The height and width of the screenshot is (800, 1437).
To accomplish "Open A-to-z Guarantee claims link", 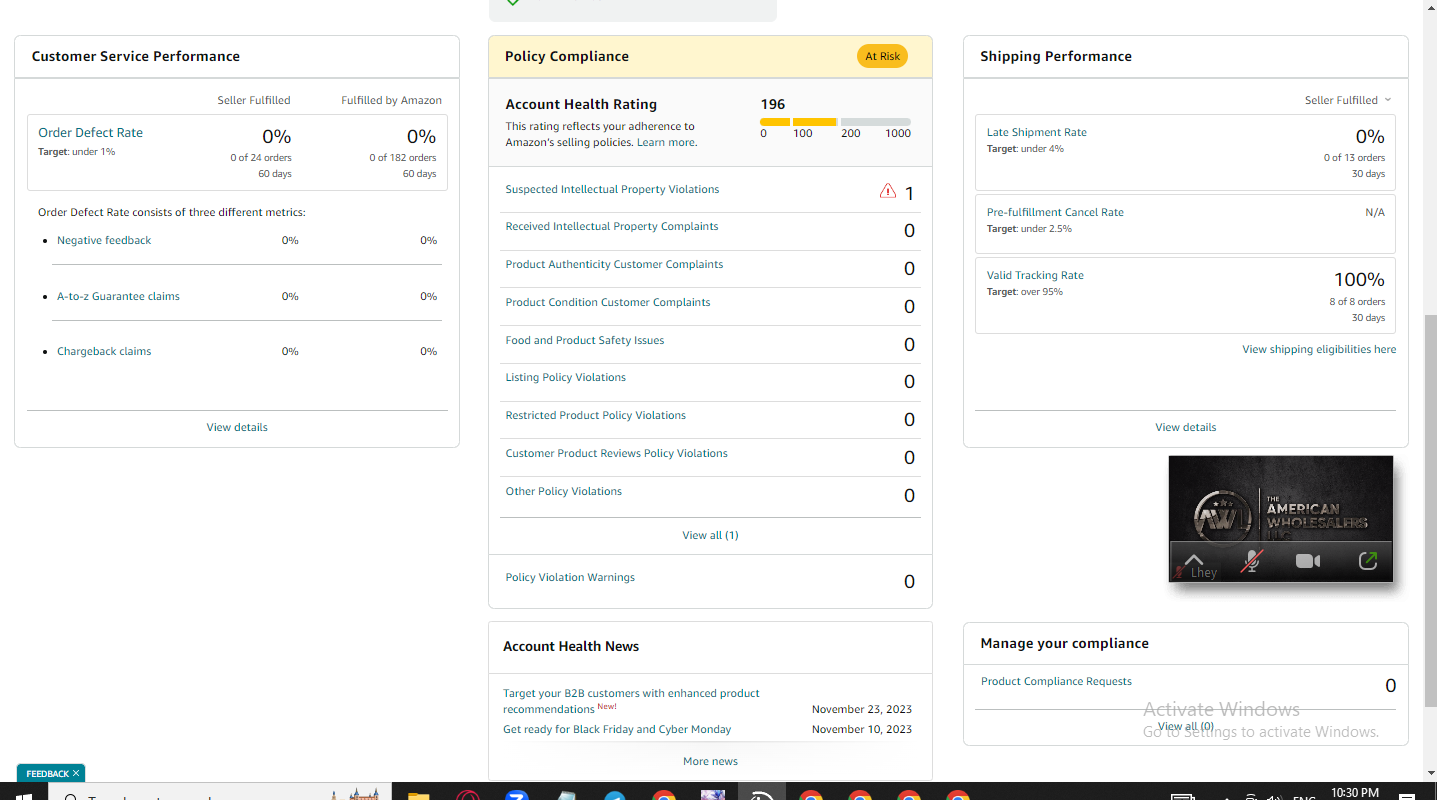I will [118, 296].
